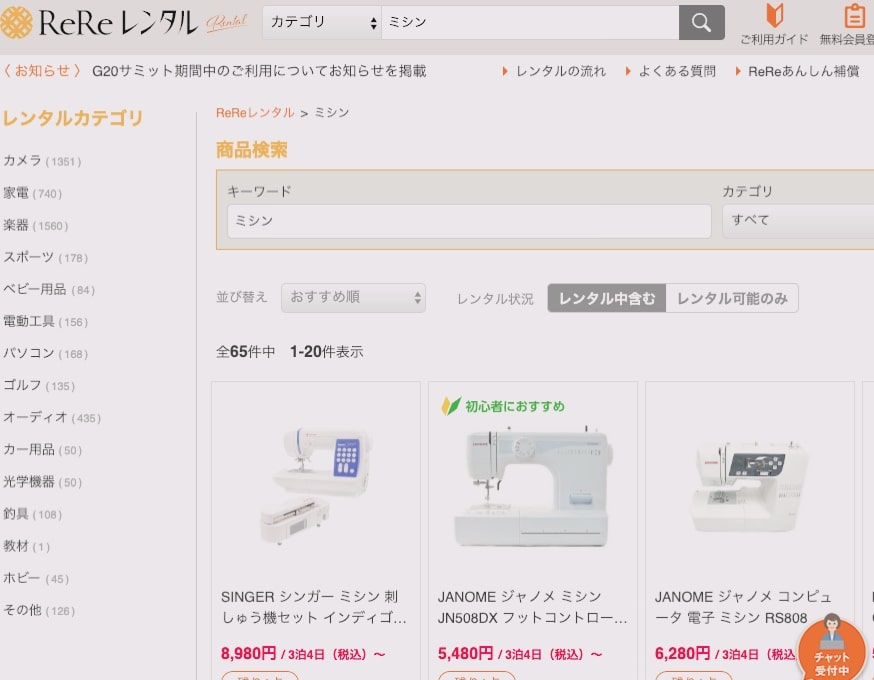Open the JANOME RS808 machine thumbnail
The image size is (874, 680).
tap(749, 486)
